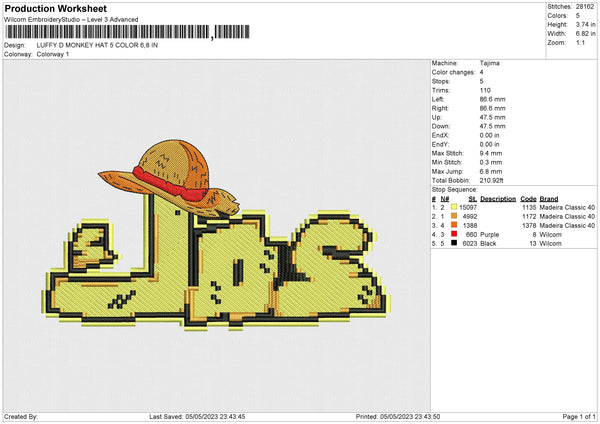The height and width of the screenshot is (424, 600).
Task: Click the Total Bobbin value 210.92ft
Action: 491,181
